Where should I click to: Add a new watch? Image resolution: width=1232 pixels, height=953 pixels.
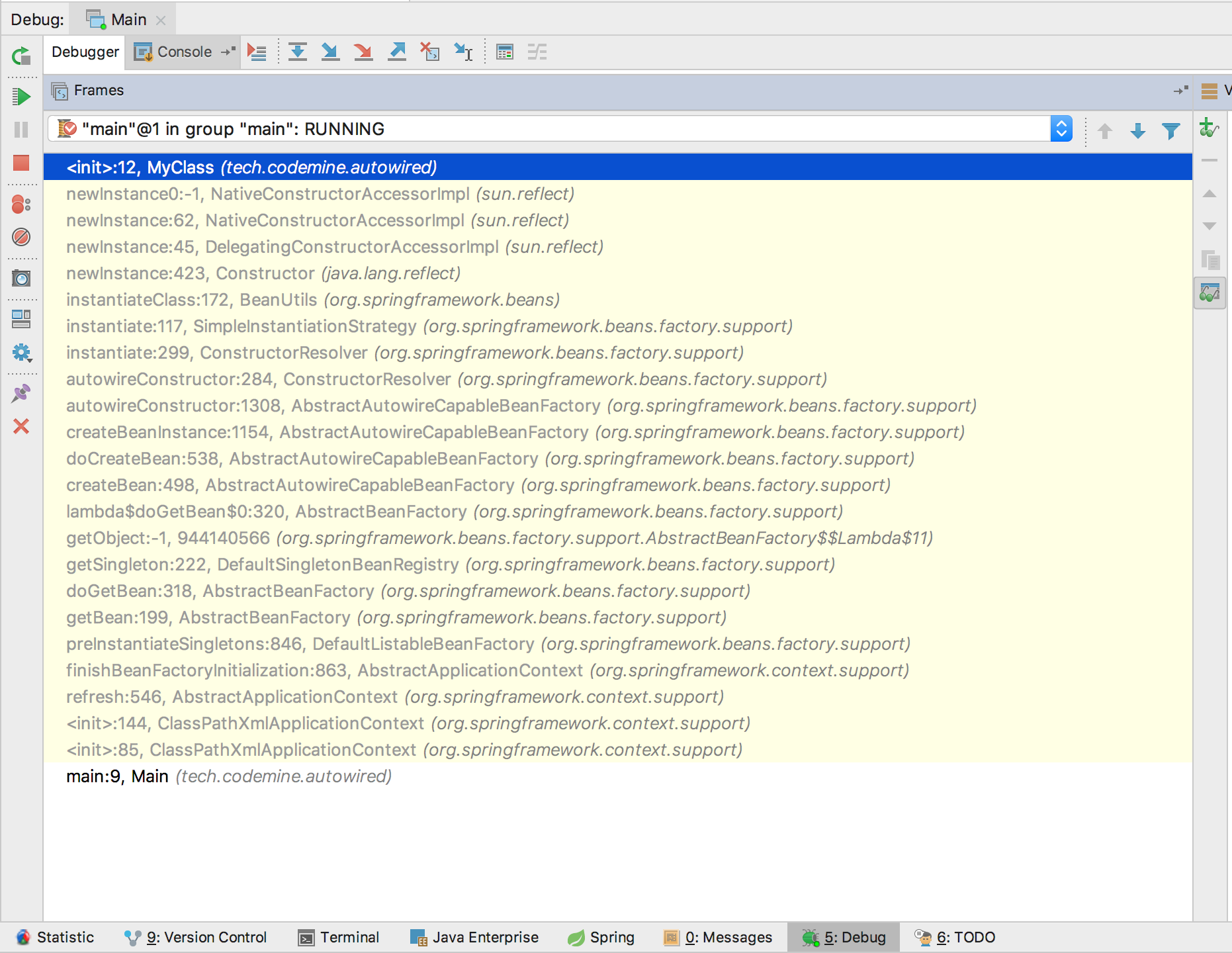tap(1209, 128)
